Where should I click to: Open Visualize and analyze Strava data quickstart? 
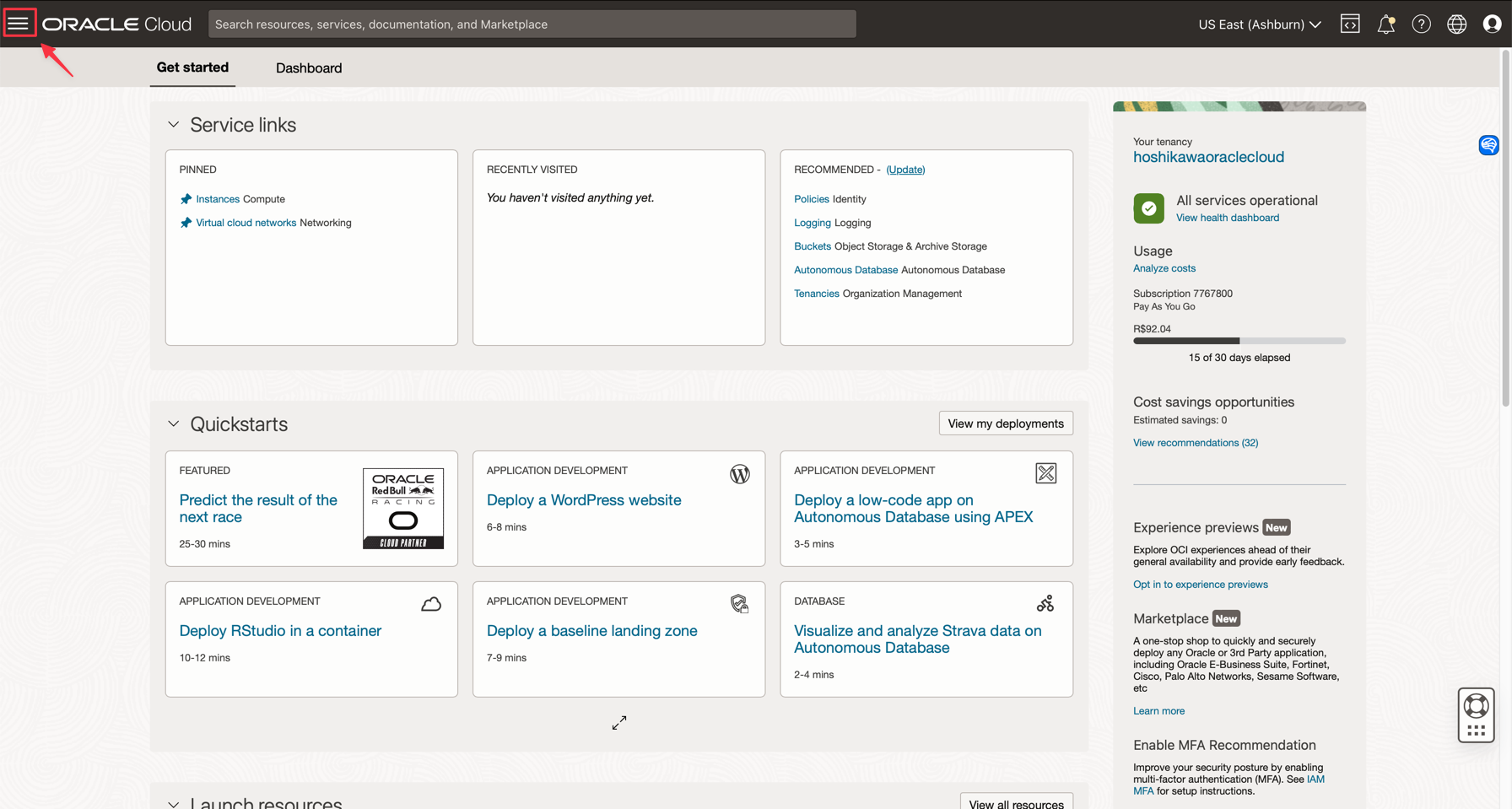coord(918,639)
